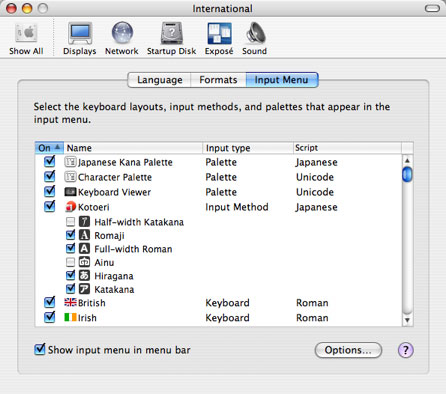Open the Displays preference pane
Screen dimensions: 446x394
80,39
